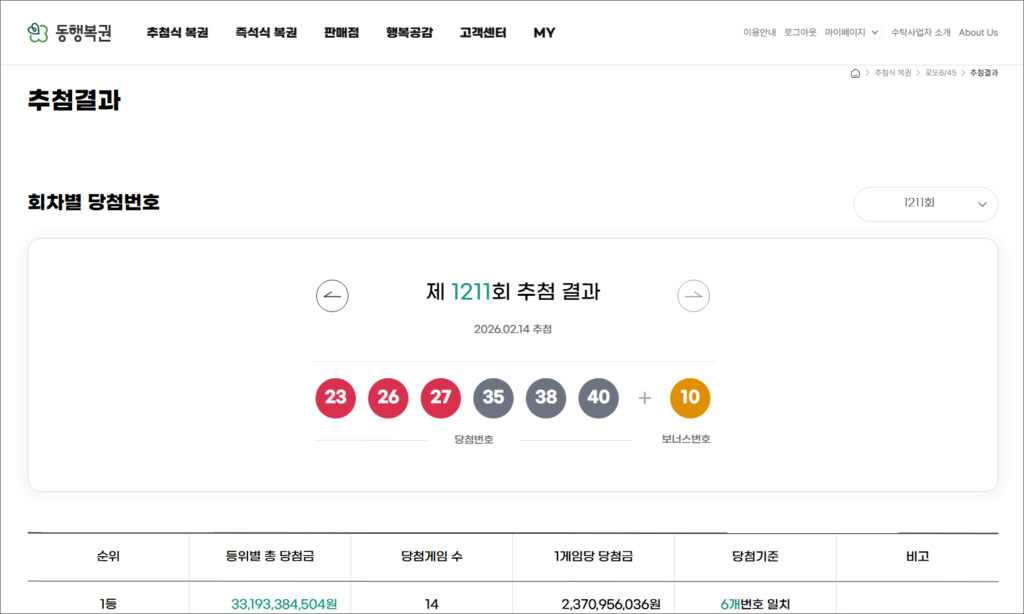Expand the 마이페이지 dropdown menu

[851, 33]
